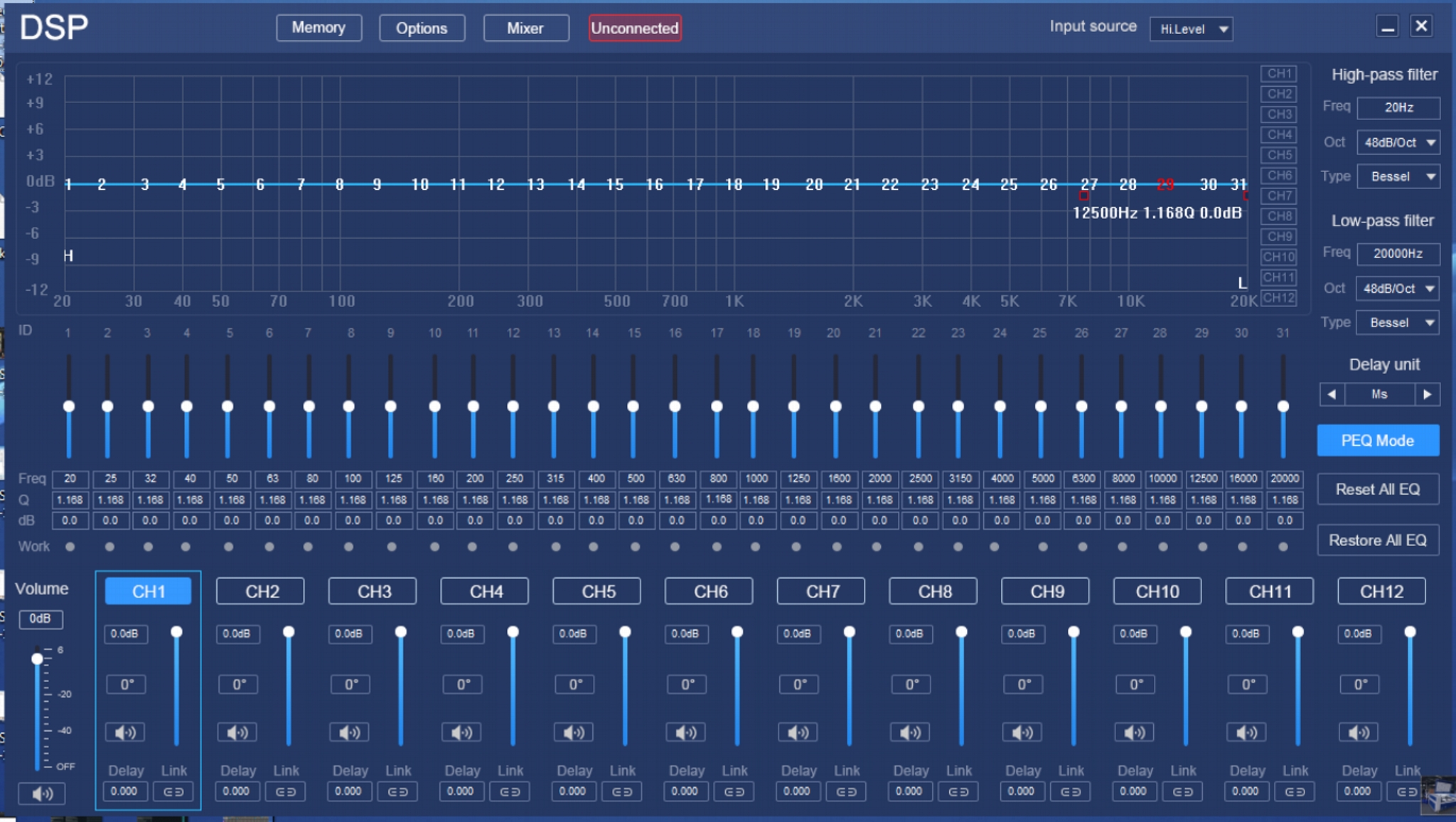Mute the master Volume speaker icon
Screen dimensions: 1456x822
[42, 794]
